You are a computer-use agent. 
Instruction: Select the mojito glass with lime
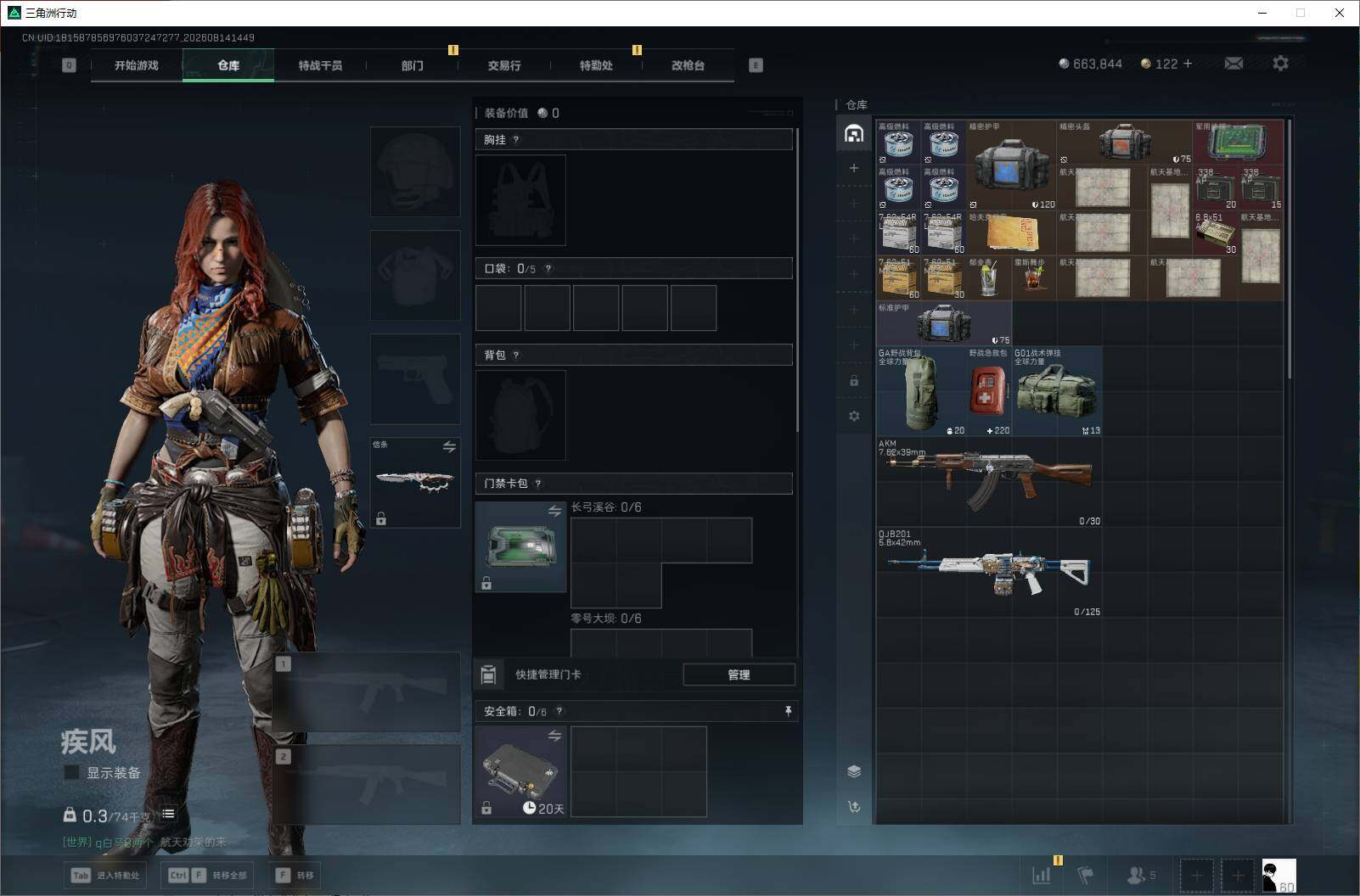tap(989, 278)
